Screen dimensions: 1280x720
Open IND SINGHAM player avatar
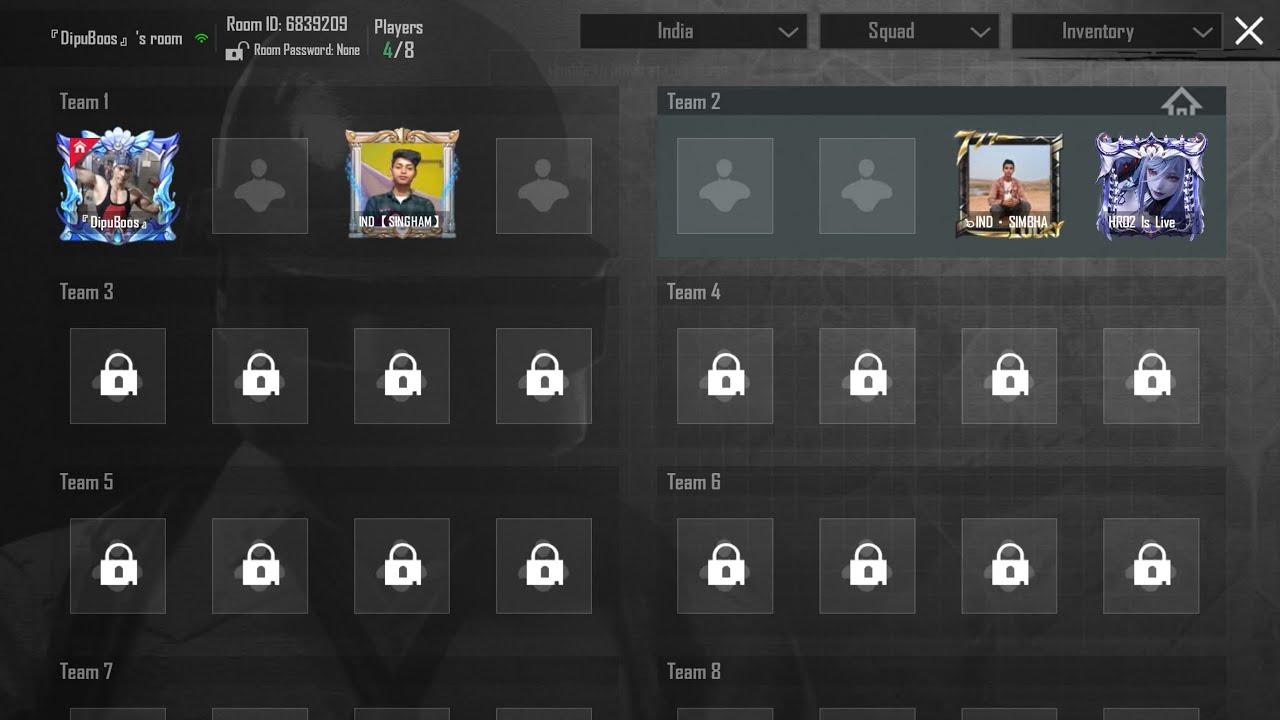click(x=402, y=184)
